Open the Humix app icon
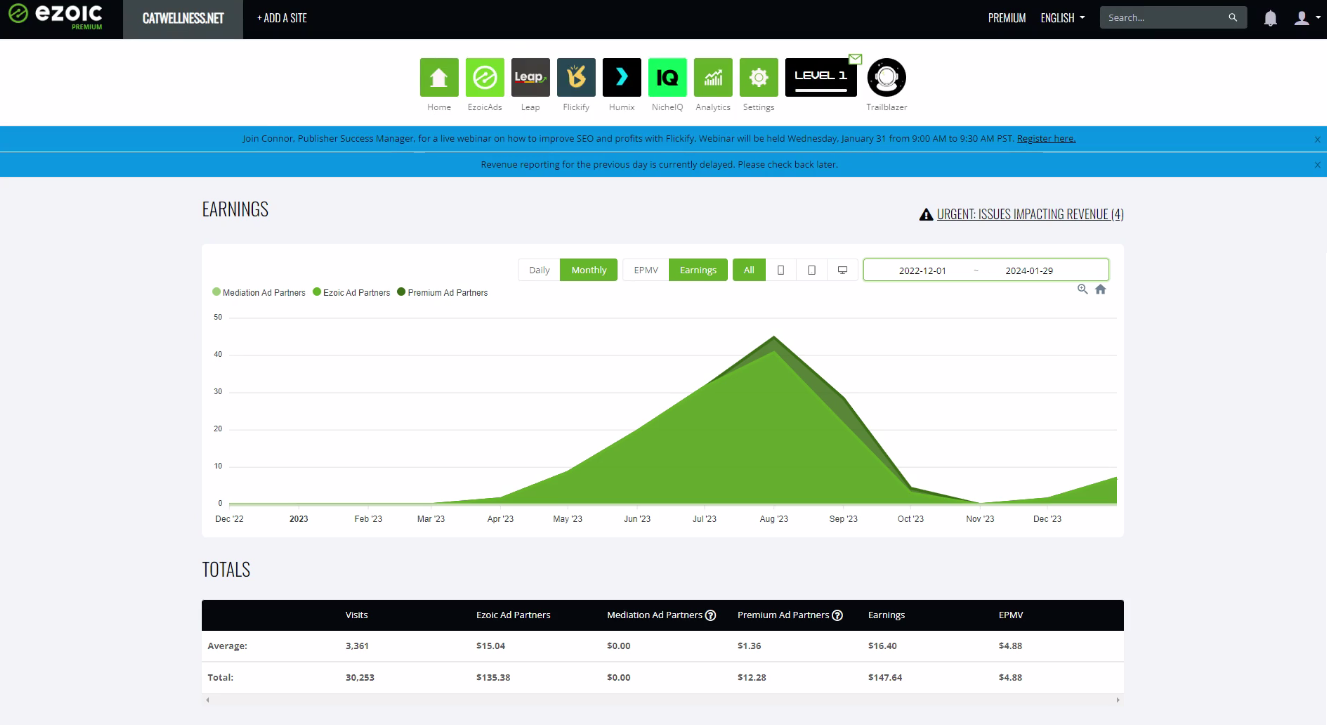The width and height of the screenshot is (1327, 726). tap(622, 77)
